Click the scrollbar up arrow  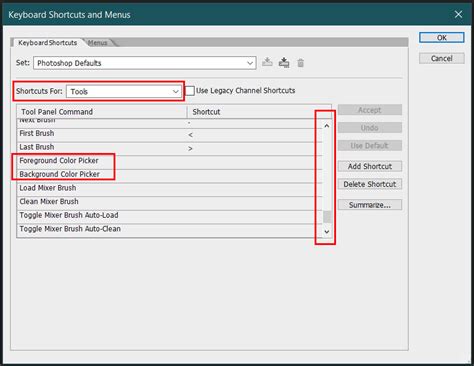tap(327, 126)
